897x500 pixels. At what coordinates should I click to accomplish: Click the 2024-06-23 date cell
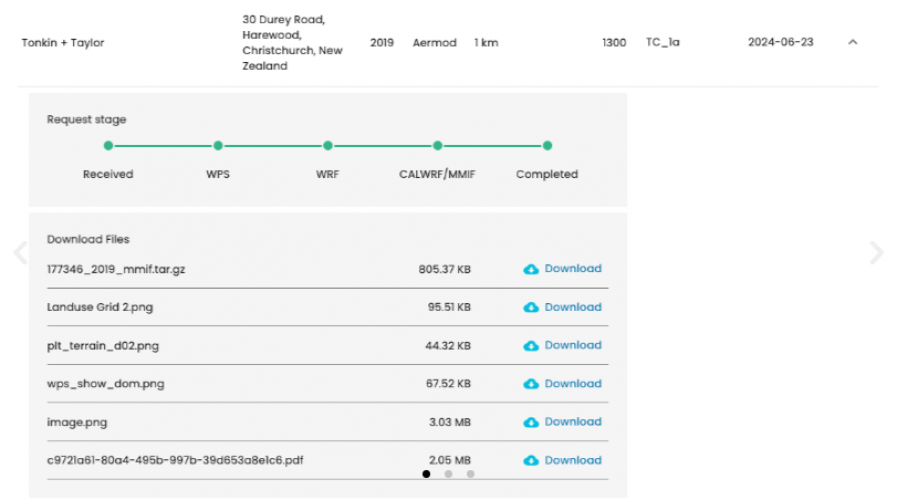[x=780, y=42]
